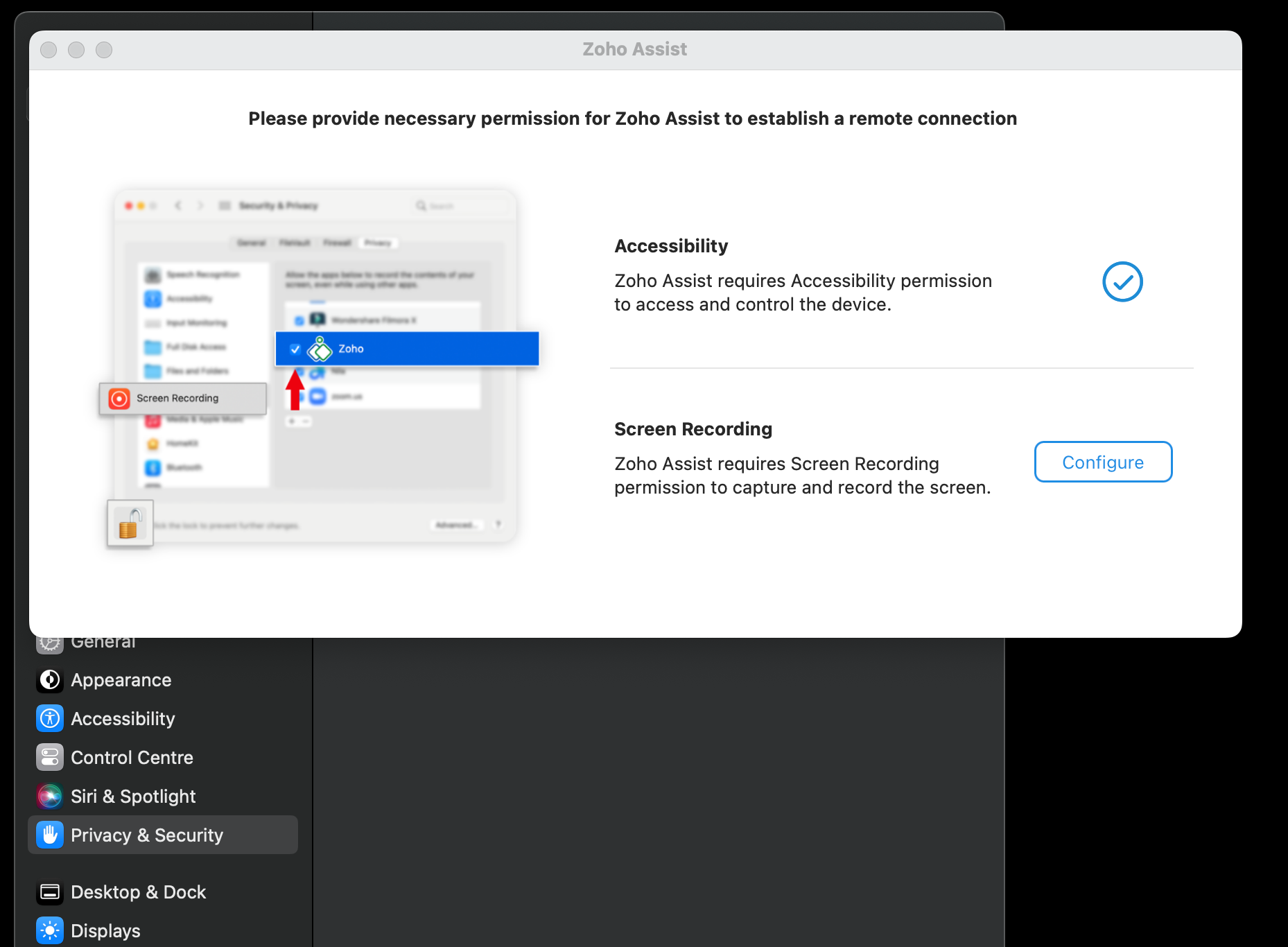Click the bold "Accessibility" heading in Zoho Assist
The width and height of the screenshot is (1288, 947).
tap(671, 246)
